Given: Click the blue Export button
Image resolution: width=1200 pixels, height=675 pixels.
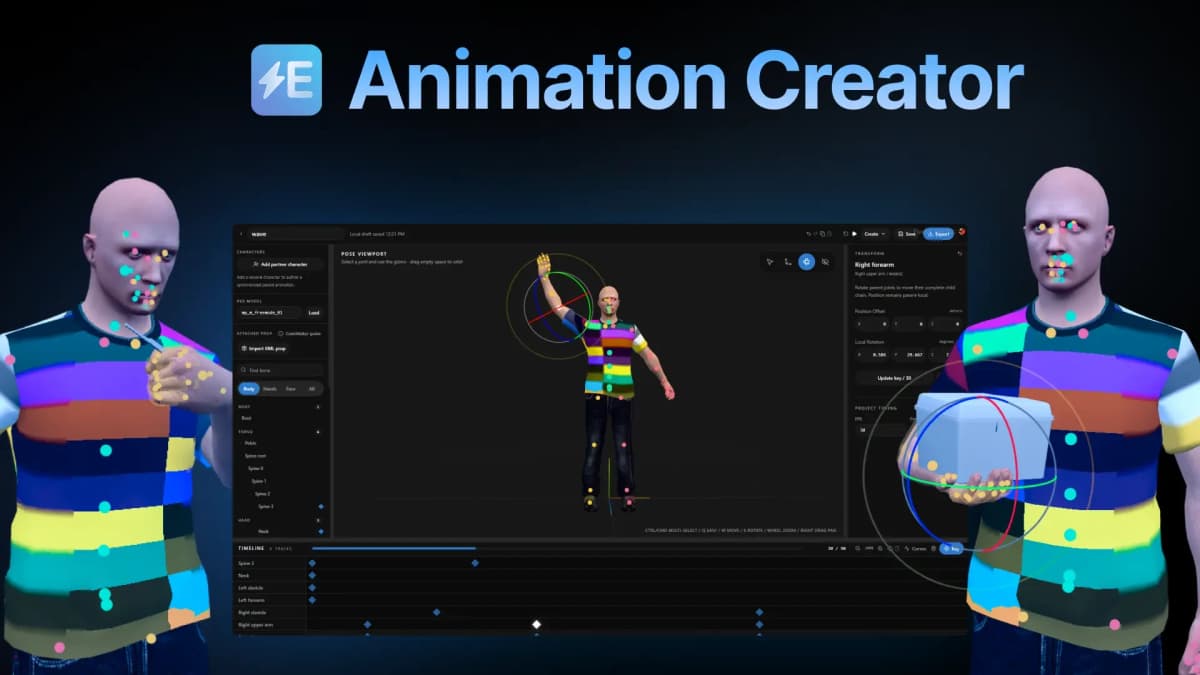Looking at the screenshot, I should [938, 234].
